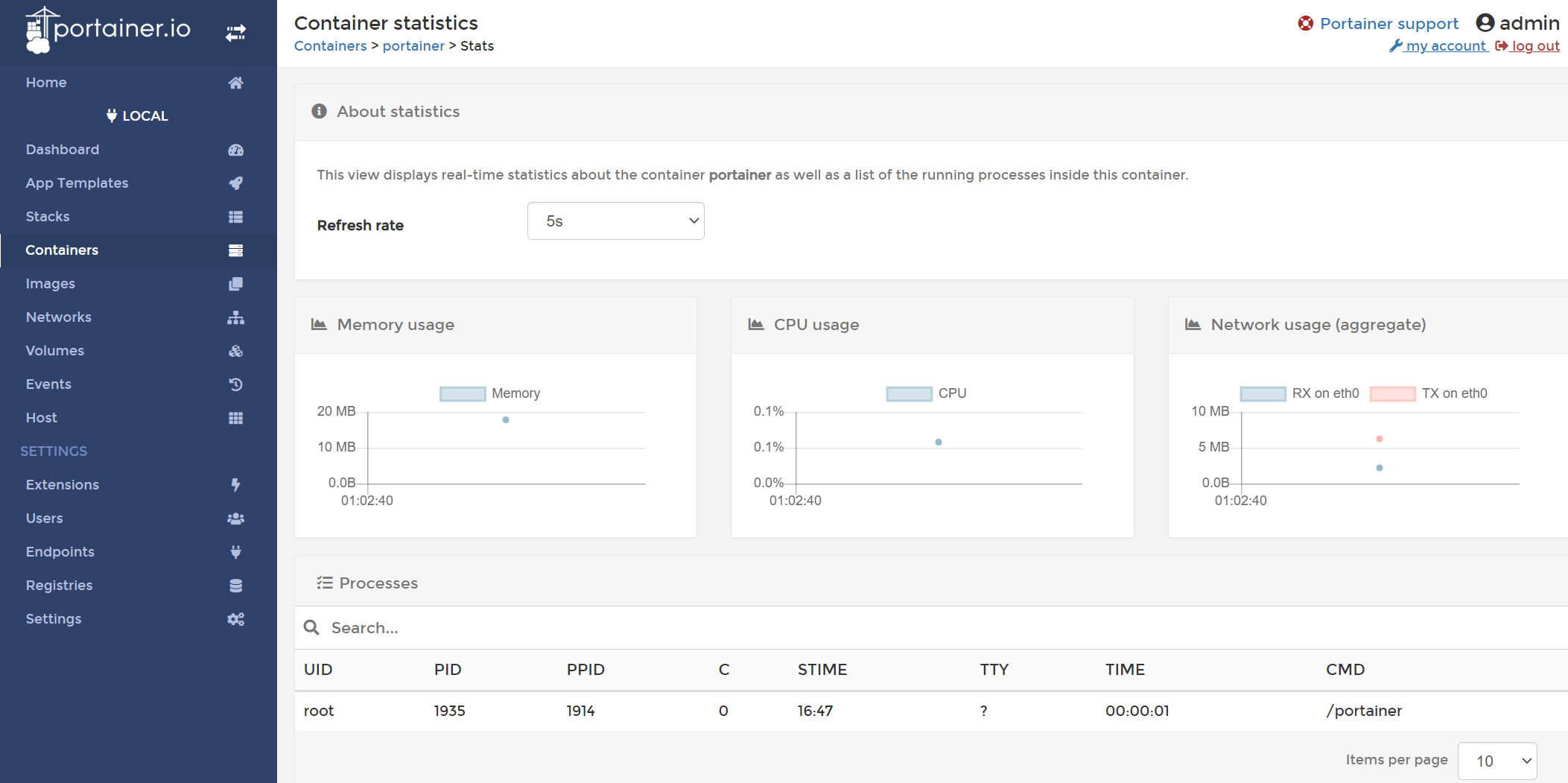The height and width of the screenshot is (783, 1568).
Task: Open Events in the sidebar
Action: (48, 384)
